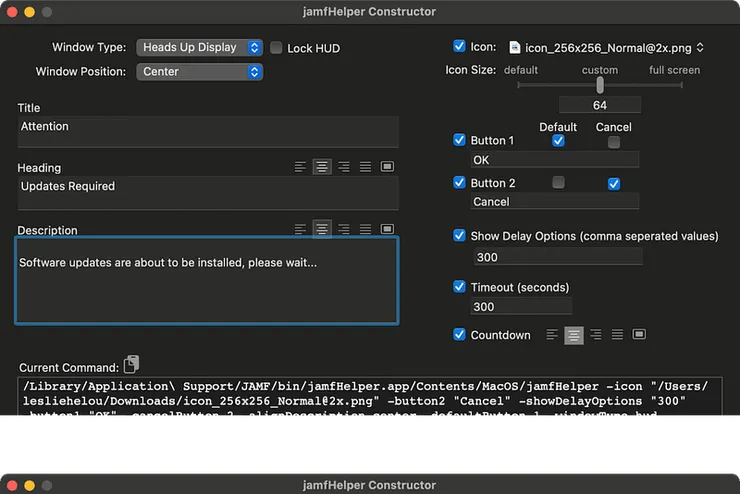
Task: Uncheck Cancel for Button 2
Action: [614, 184]
